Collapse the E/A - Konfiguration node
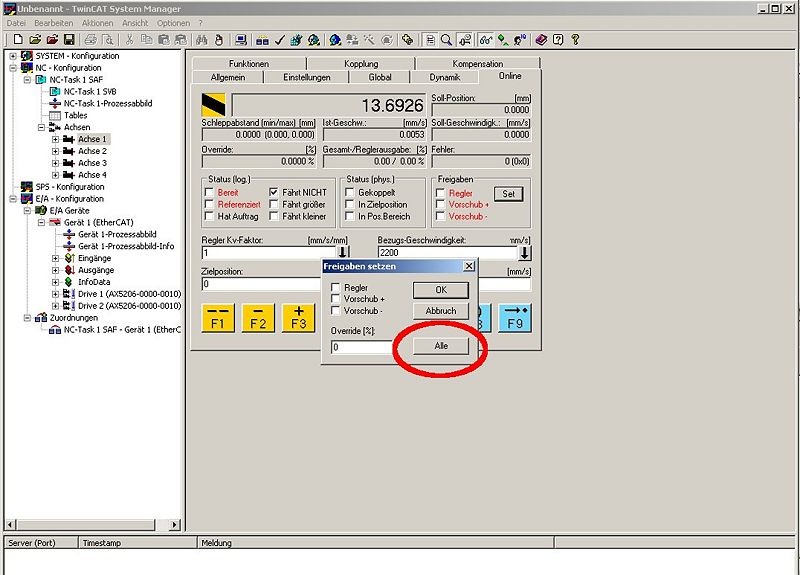Image resolution: width=800 pixels, height=575 pixels. pos(13,198)
